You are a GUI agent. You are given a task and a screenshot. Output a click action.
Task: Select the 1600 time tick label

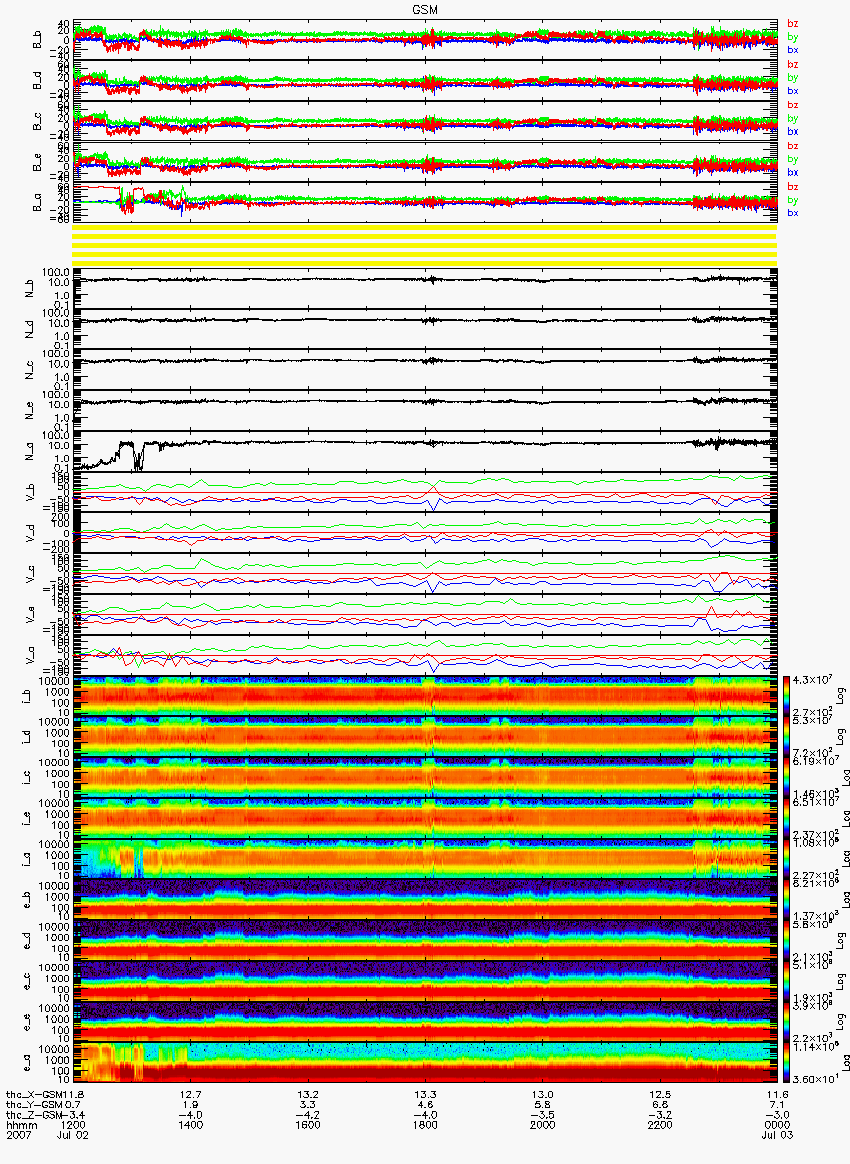(x=308, y=1125)
